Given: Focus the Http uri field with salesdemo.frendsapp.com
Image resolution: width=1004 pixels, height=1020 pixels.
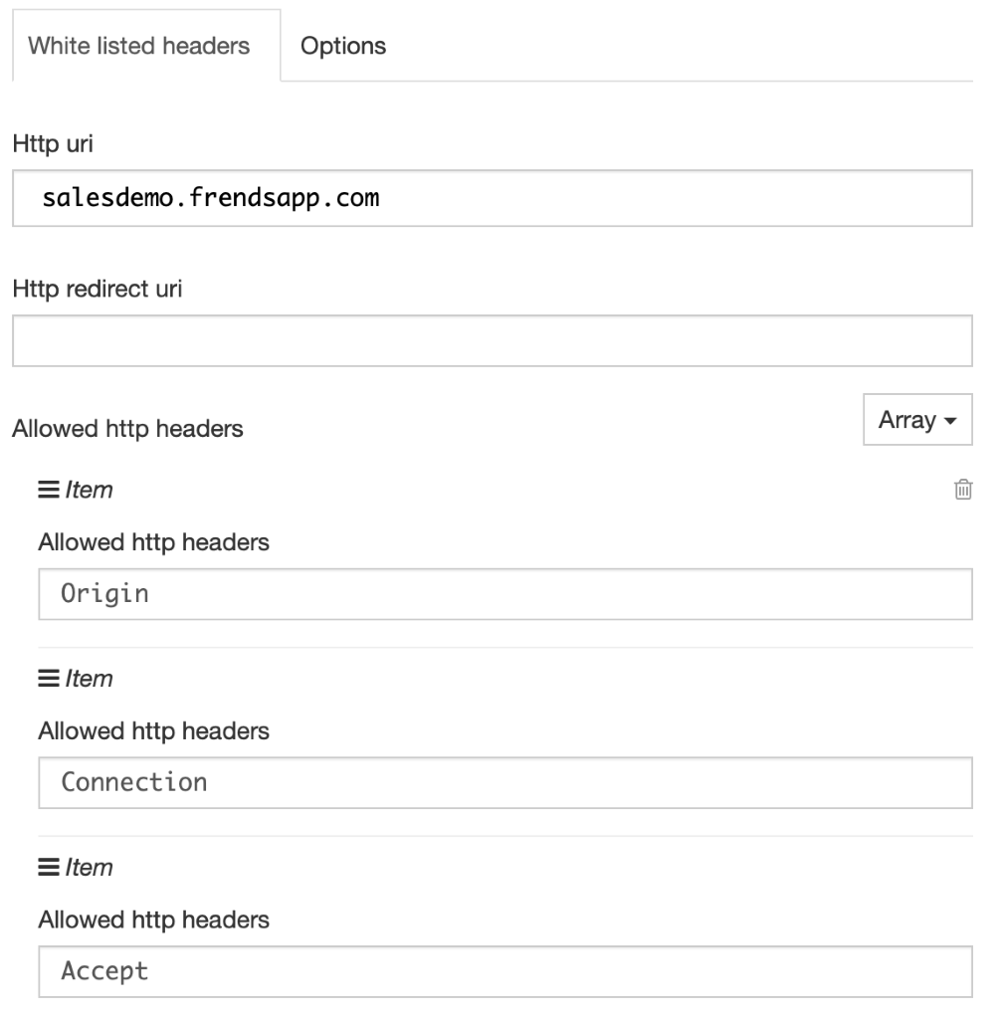Looking at the screenshot, I should click(493, 198).
